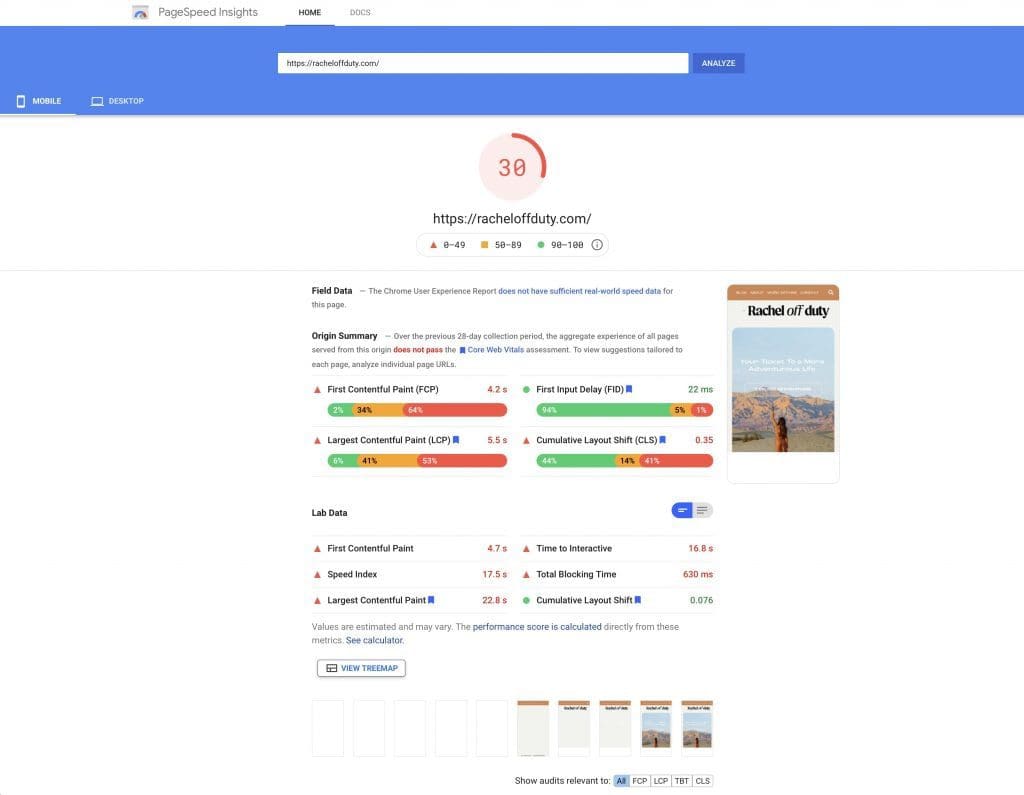Open the See calculator link
This screenshot has width=1024, height=795.
pyautogui.click(x=374, y=640)
